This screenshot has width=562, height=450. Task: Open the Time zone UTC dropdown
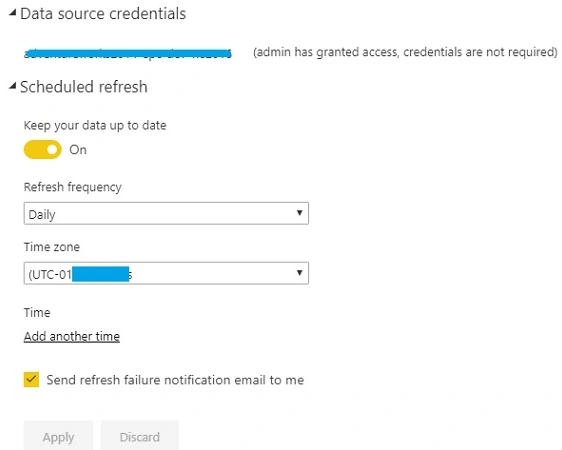[x=166, y=273]
